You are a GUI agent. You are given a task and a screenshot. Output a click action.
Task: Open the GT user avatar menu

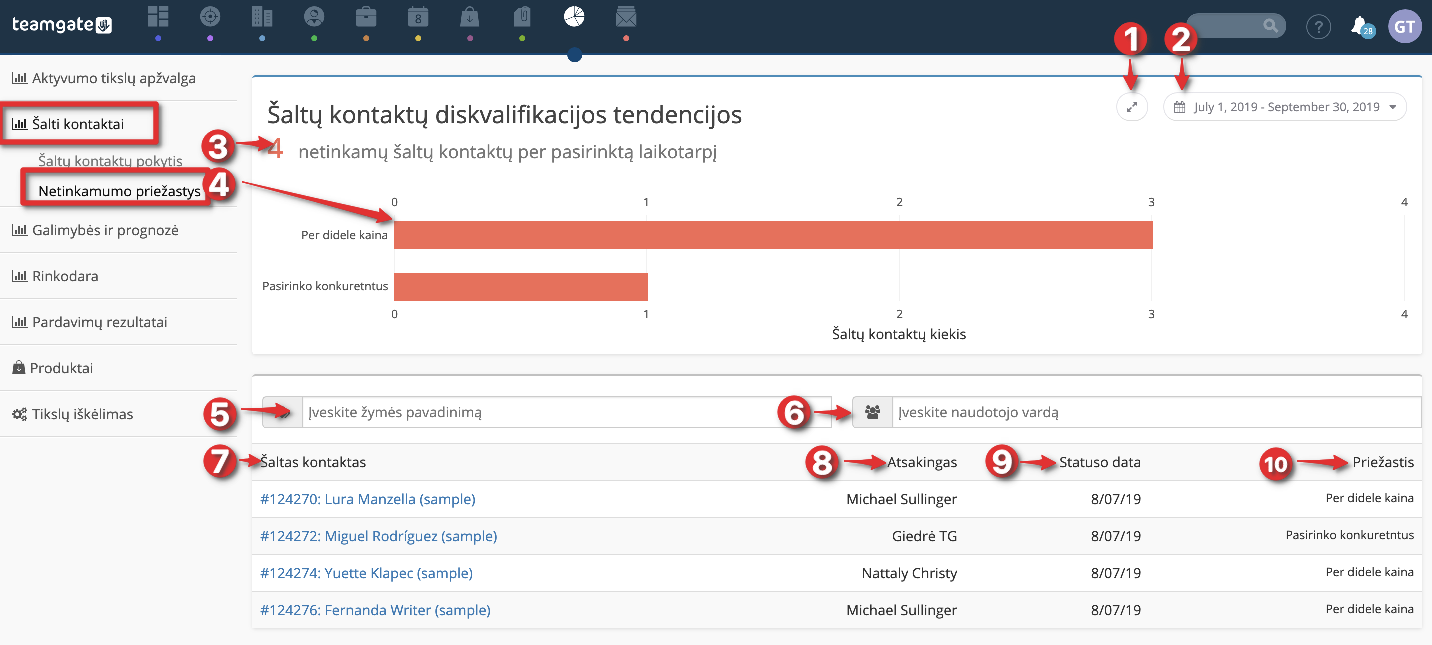1404,26
